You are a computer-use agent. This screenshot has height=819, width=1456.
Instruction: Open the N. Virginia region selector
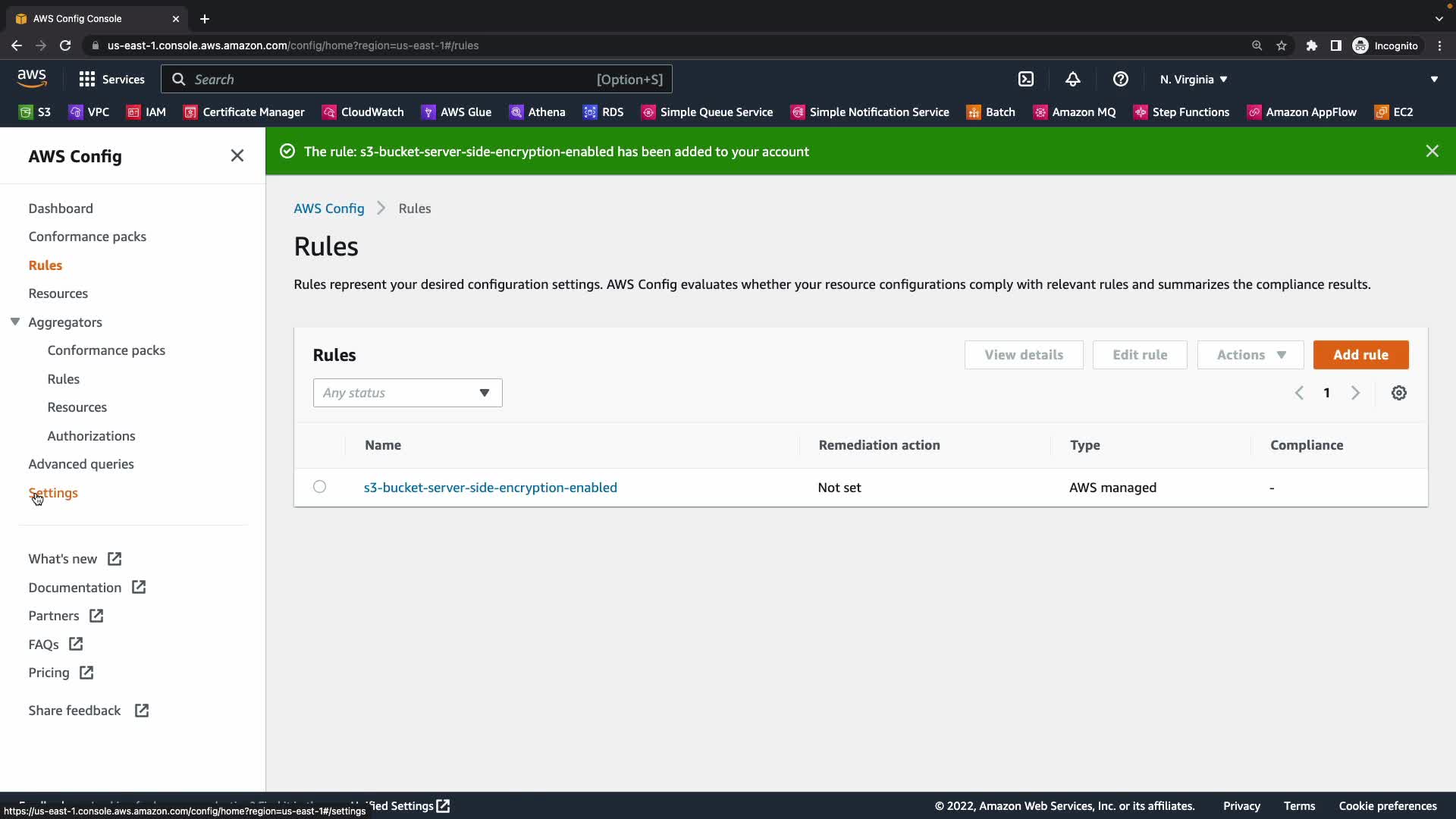(1193, 80)
